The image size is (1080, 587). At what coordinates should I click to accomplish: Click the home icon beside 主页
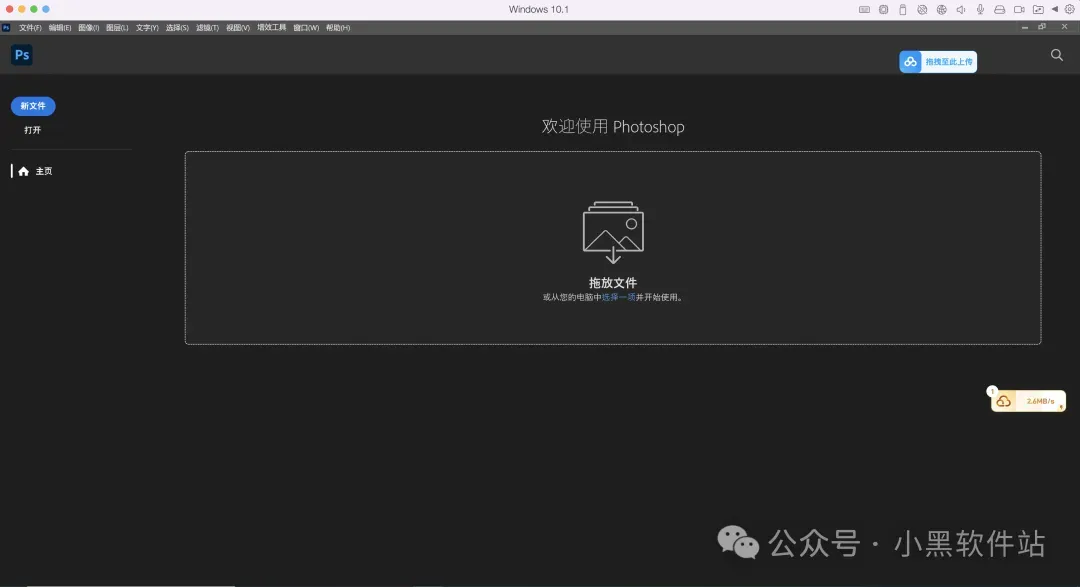[23, 171]
